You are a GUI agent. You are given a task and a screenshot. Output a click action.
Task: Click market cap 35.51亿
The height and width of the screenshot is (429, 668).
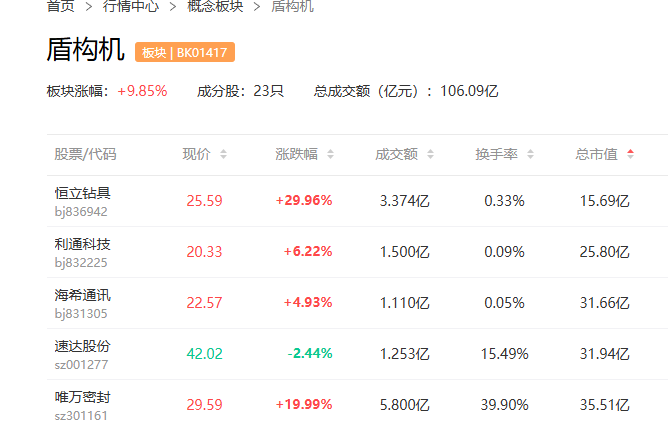tap(605, 405)
